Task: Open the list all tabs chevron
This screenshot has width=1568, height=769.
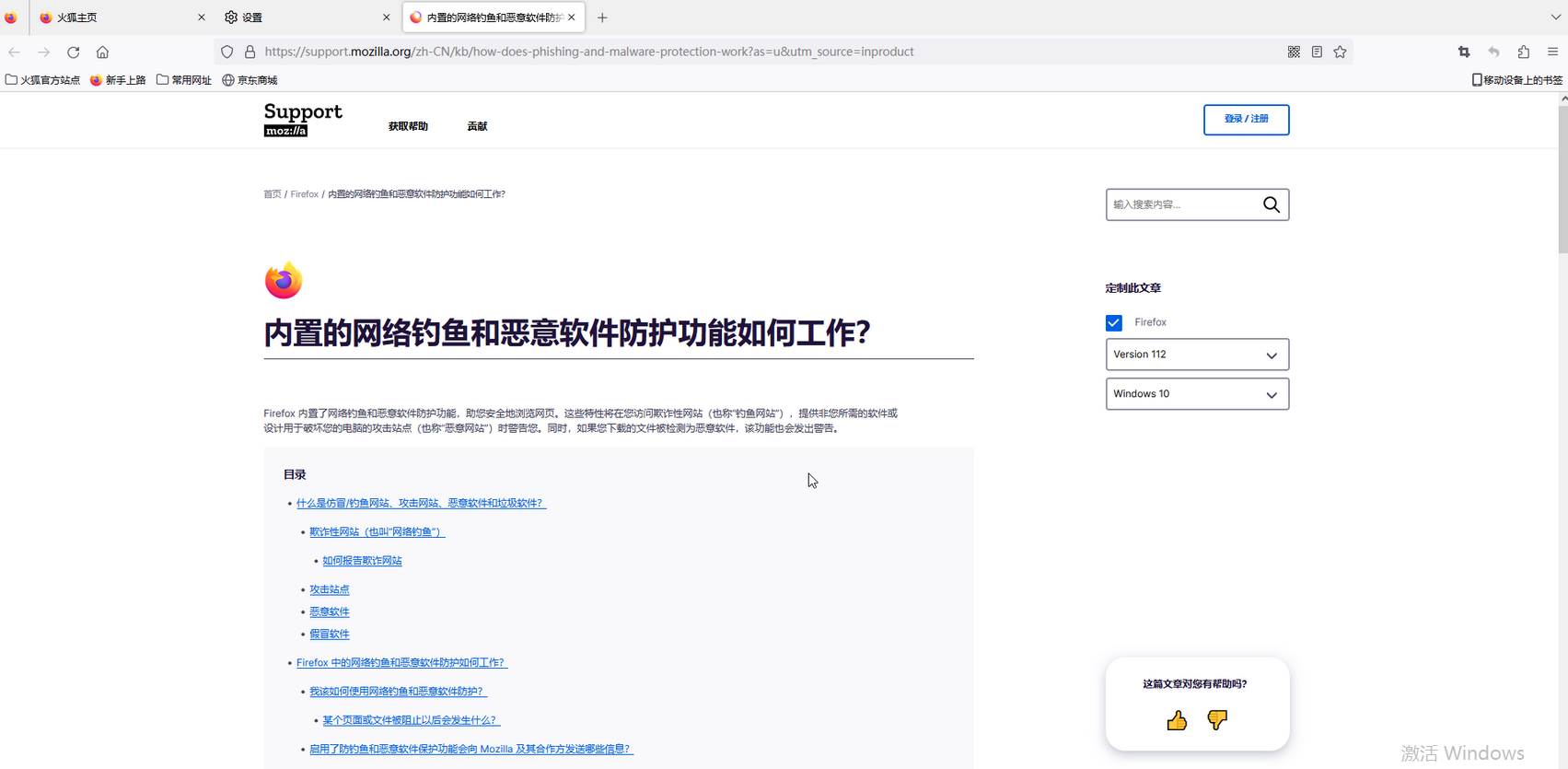Action: click(1556, 17)
